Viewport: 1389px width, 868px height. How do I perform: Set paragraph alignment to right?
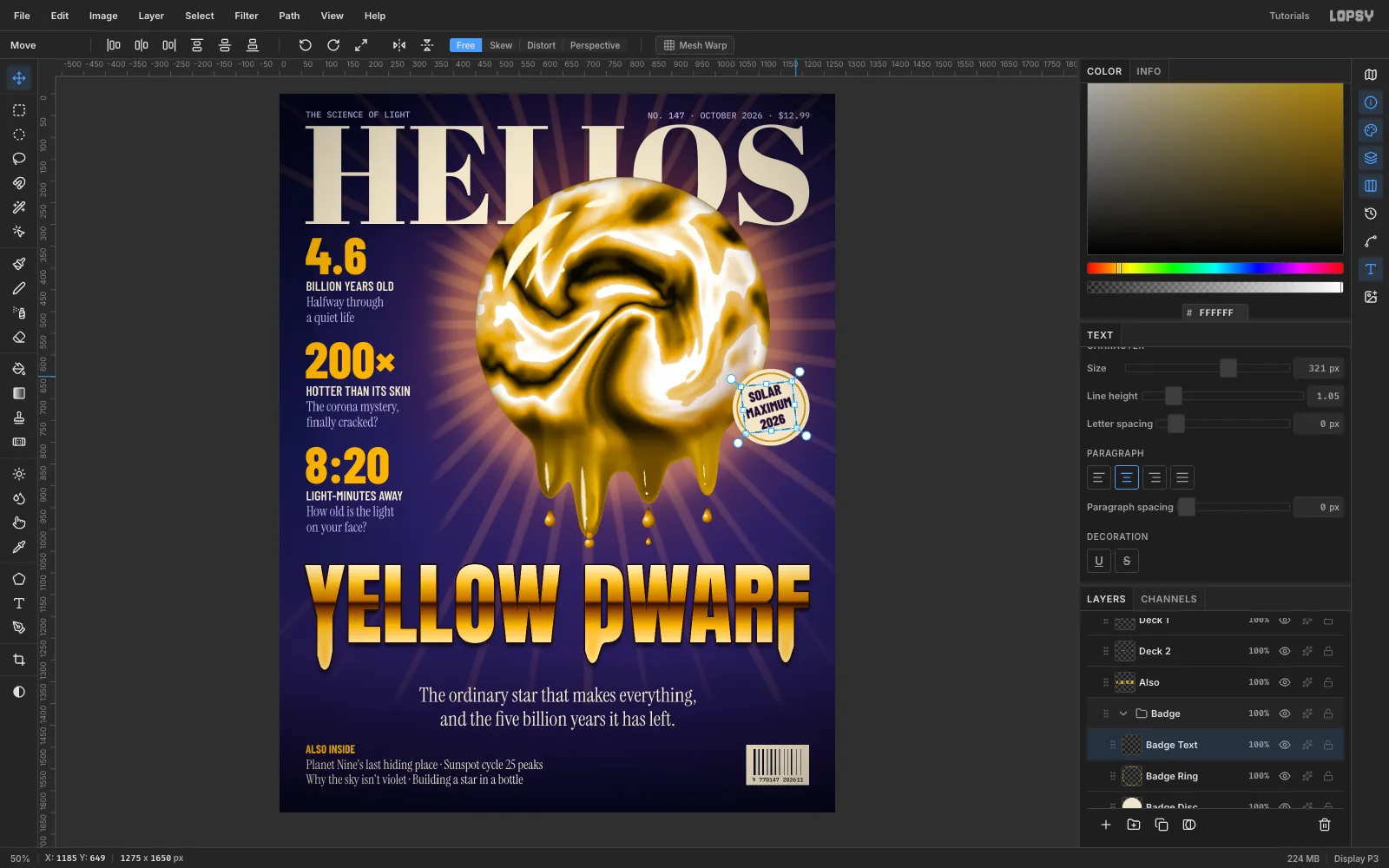click(x=1155, y=477)
